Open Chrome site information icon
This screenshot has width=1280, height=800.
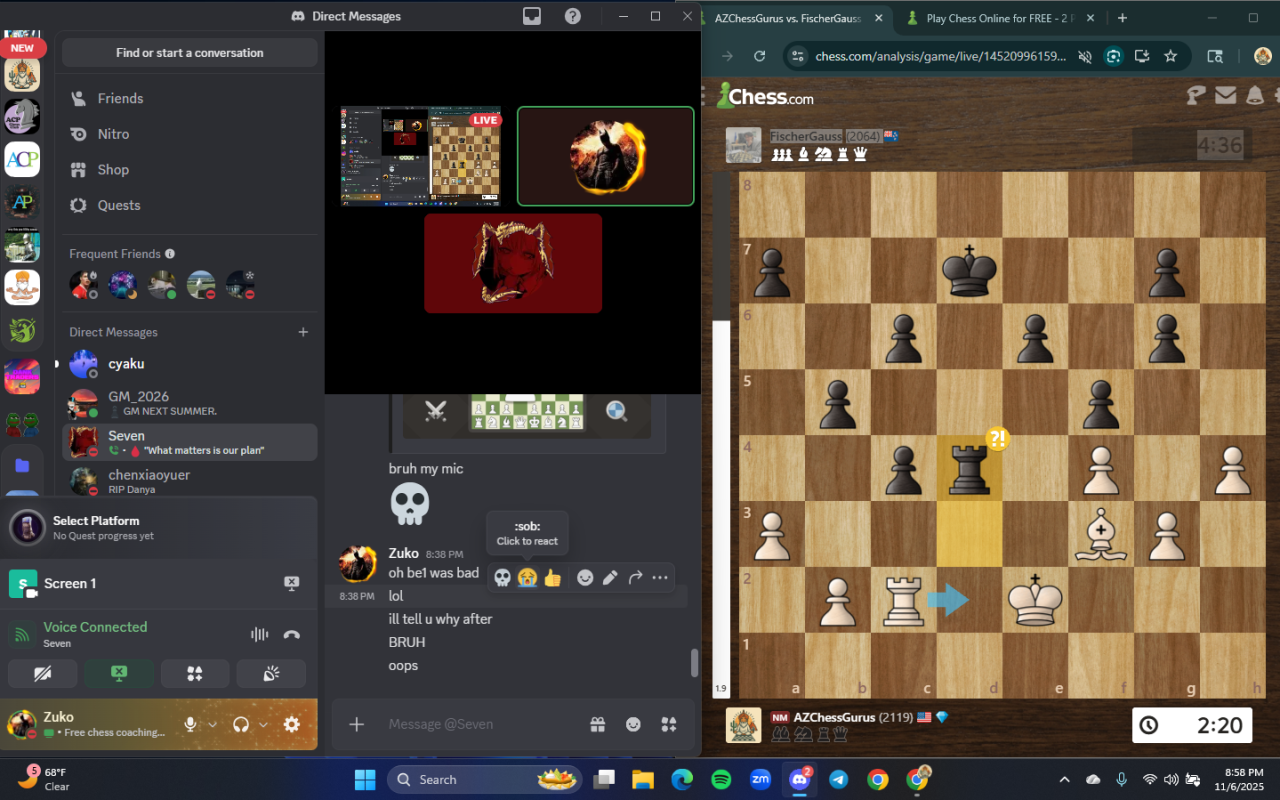pos(796,56)
